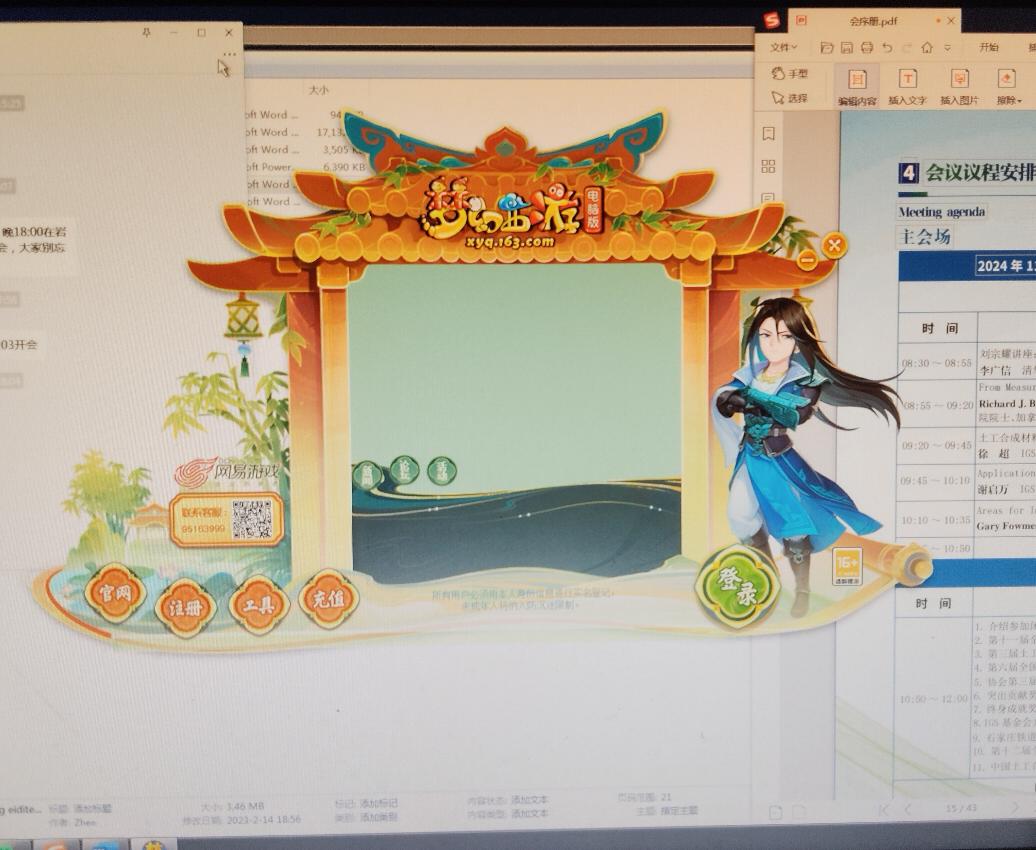Click the orange taskbar icon at bottom left
The width and height of the screenshot is (1036, 850).
coord(57,845)
